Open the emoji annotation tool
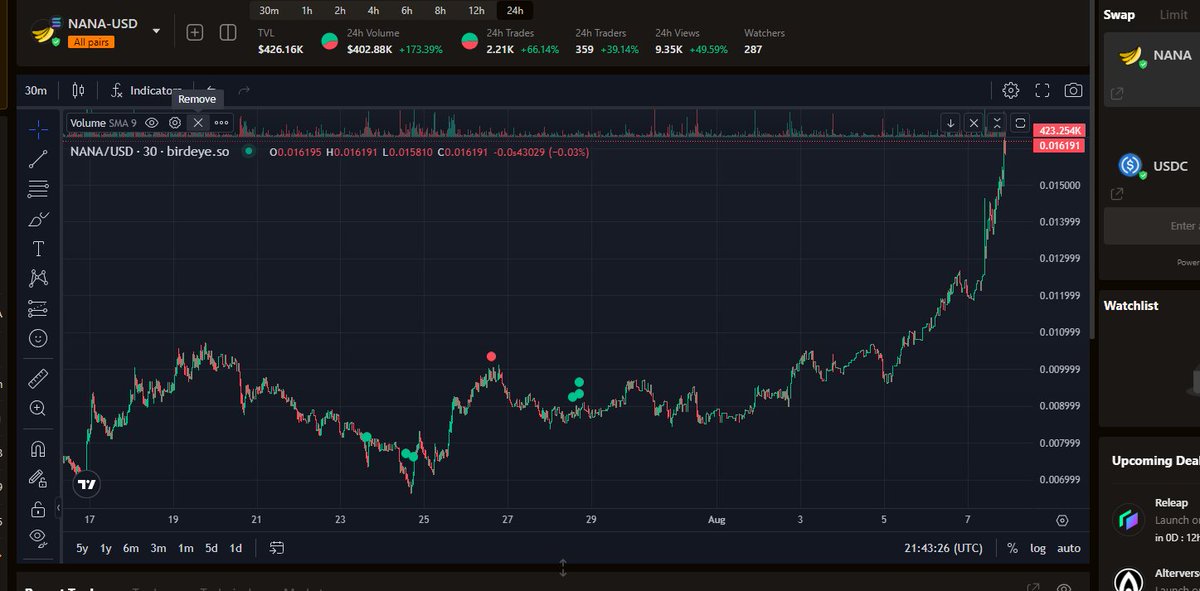Image resolution: width=1200 pixels, height=591 pixels. (x=37, y=338)
